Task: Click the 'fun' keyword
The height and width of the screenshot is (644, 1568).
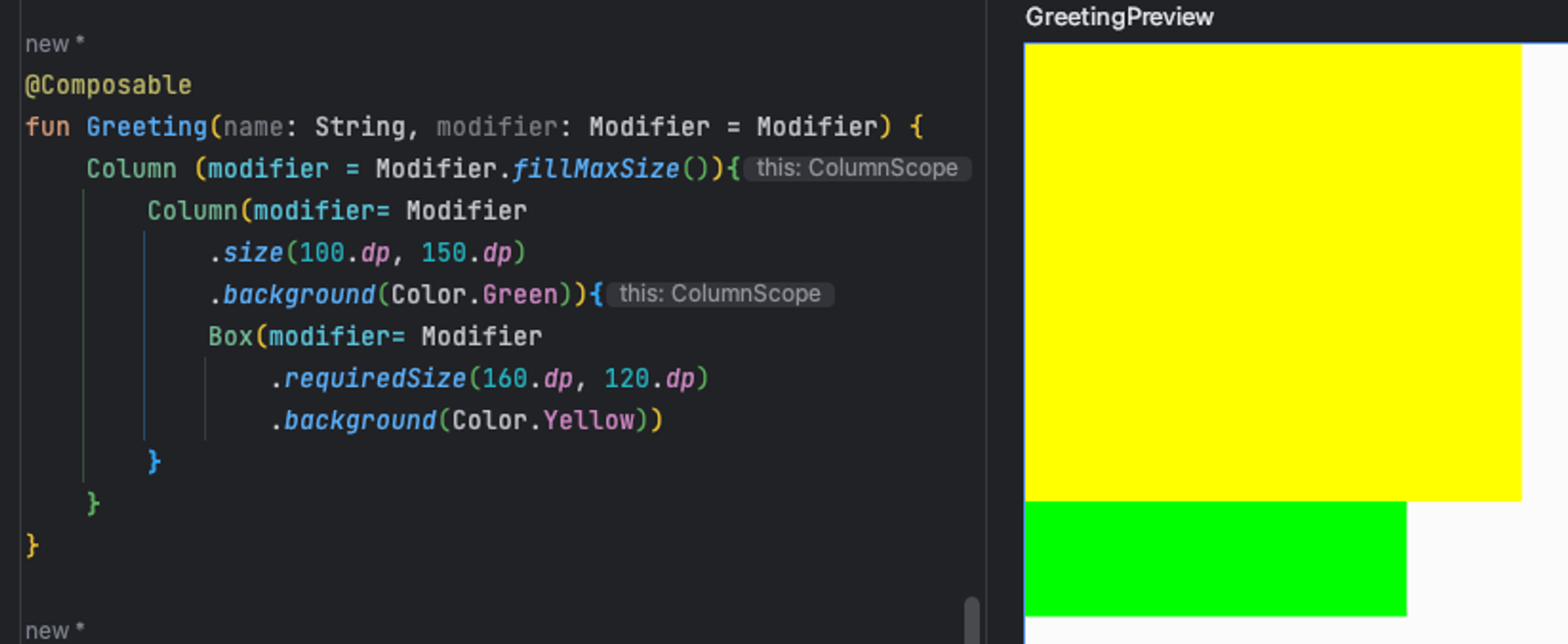Action: 48,127
